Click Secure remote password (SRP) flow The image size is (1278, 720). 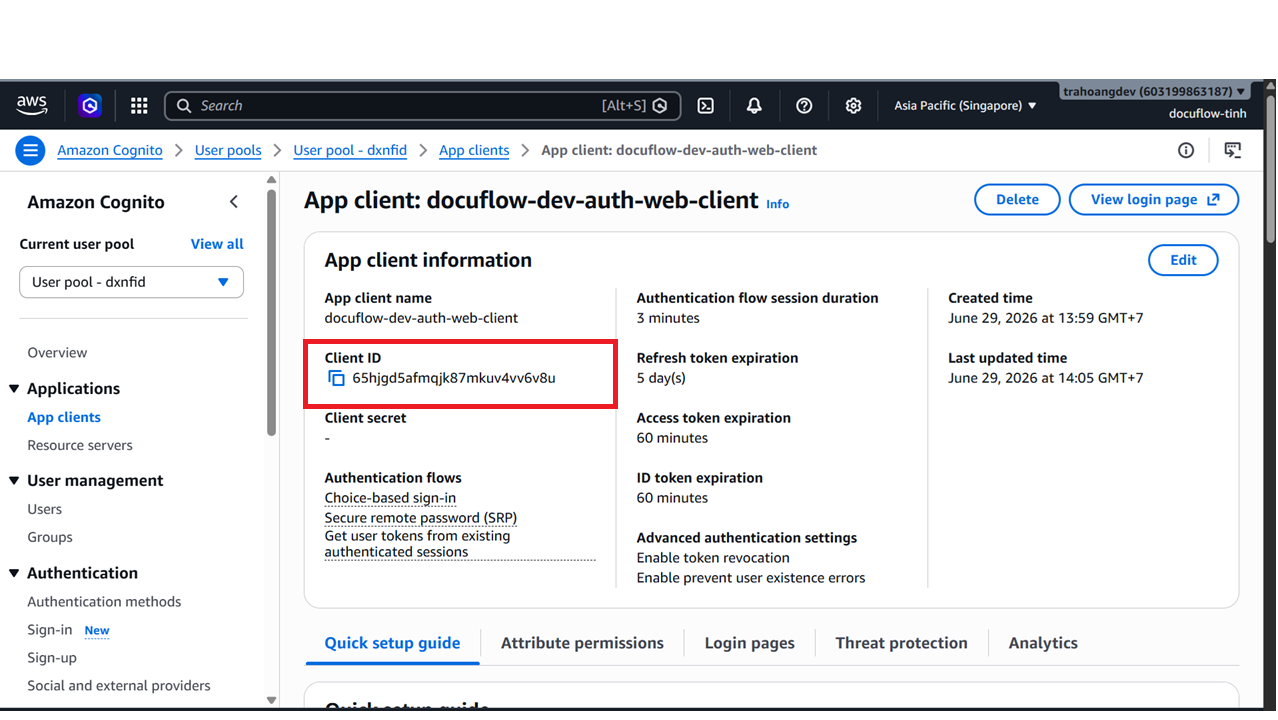(x=421, y=518)
